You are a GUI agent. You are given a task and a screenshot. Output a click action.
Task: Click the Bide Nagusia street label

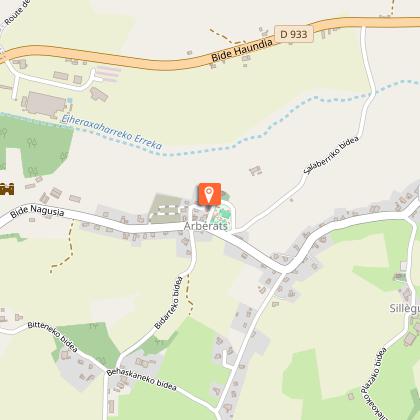pyautogui.click(x=37, y=211)
